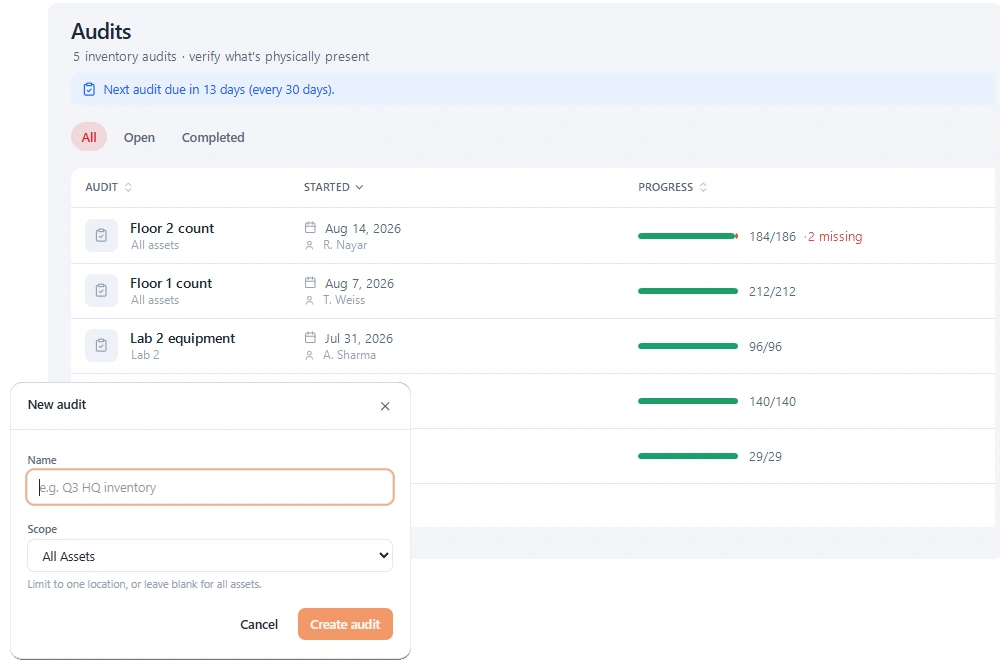This screenshot has width=1000, height=660.
Task: Click the count '96/96'
Action: pos(765,346)
